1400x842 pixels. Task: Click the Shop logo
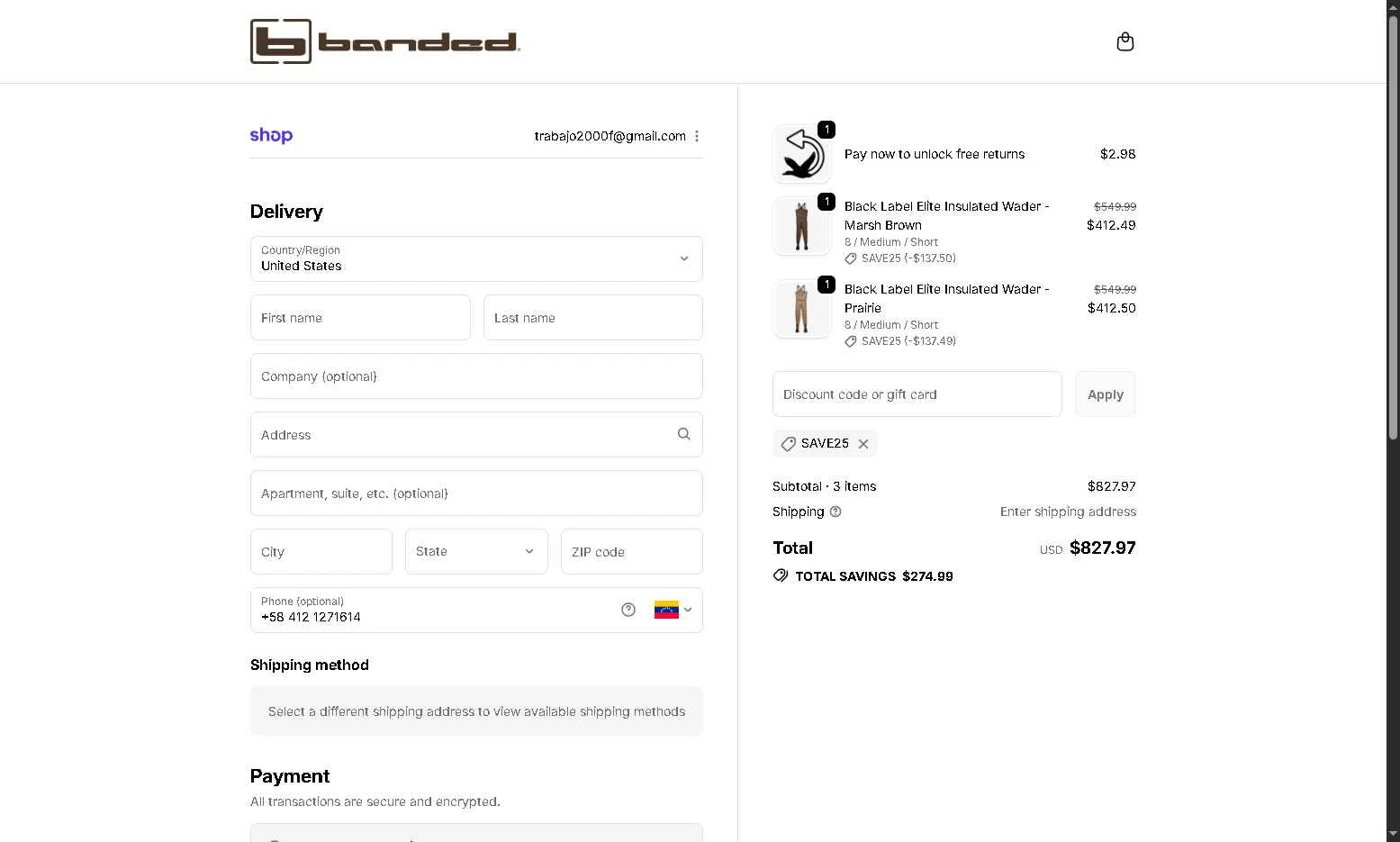(x=271, y=135)
